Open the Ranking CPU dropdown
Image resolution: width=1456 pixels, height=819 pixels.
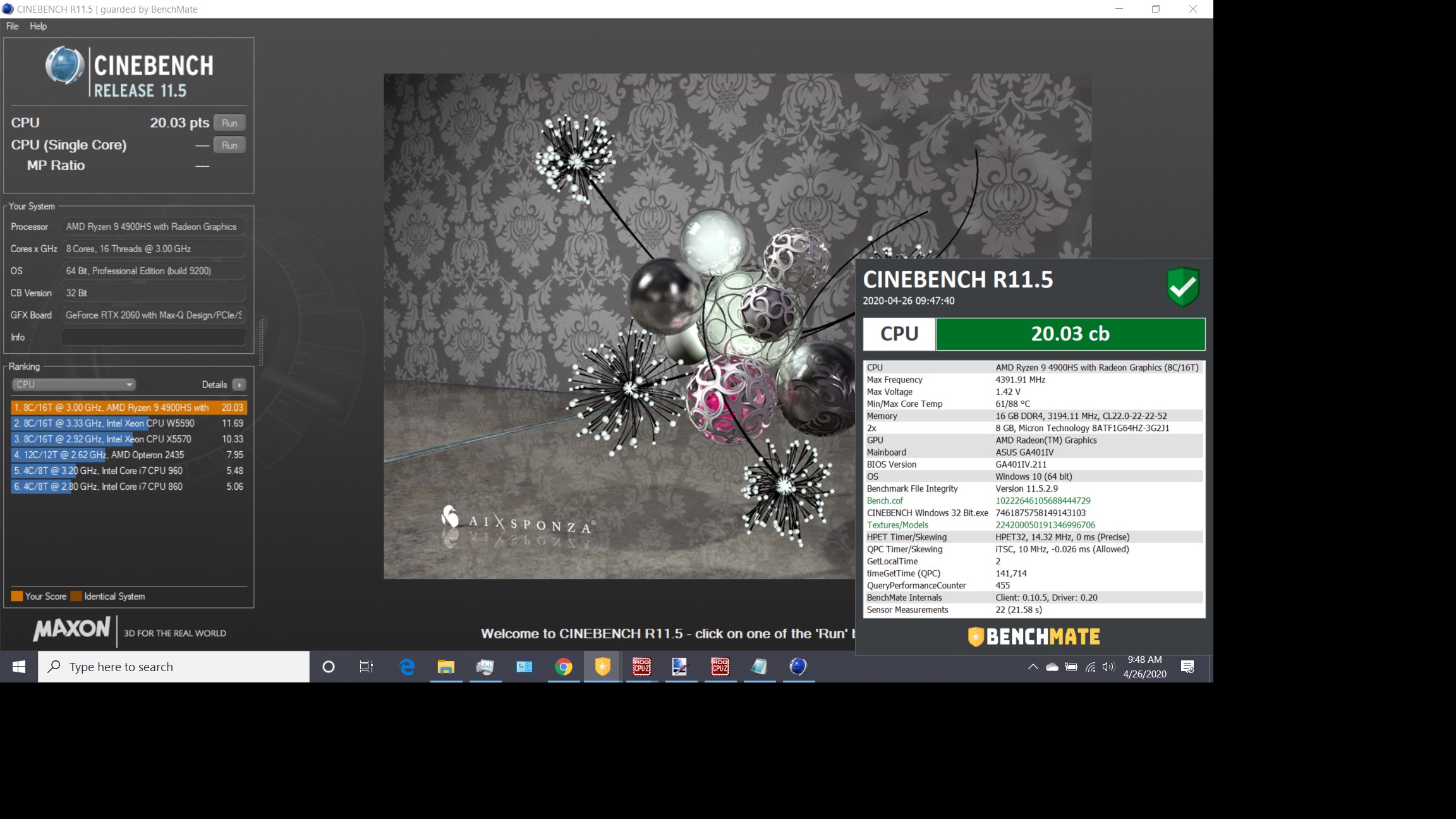click(x=73, y=384)
